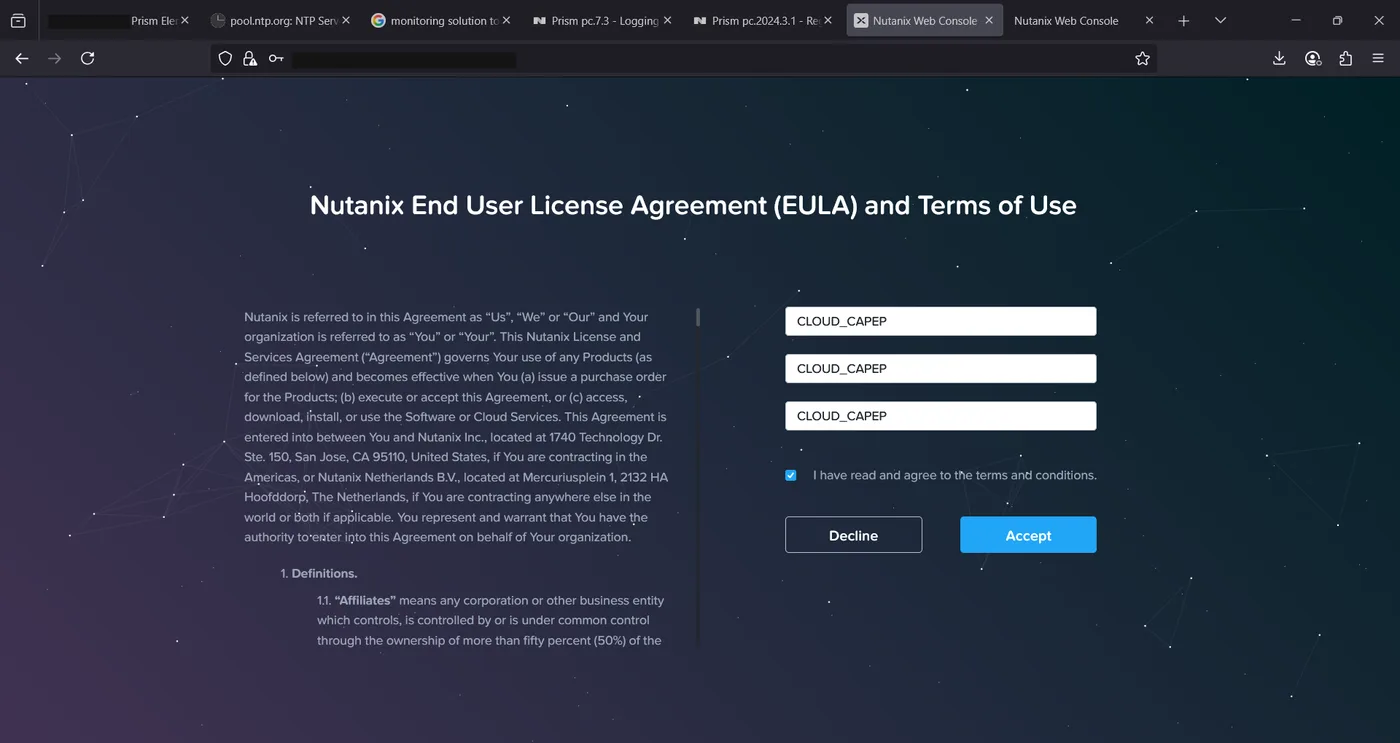Screen dimensions: 1400x743
Task: Untick the agree to terms checkbox
Action: pyautogui.click(x=791, y=475)
